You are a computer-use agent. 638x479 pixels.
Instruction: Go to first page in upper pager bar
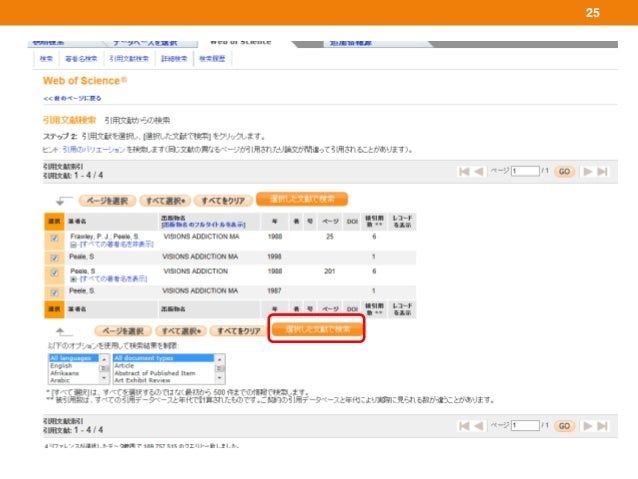tap(464, 171)
